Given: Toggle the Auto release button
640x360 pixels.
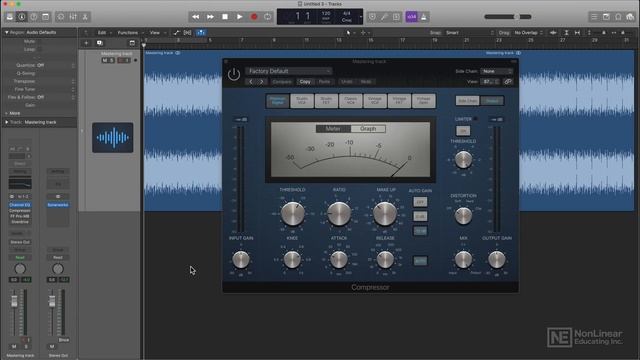Looking at the screenshot, I should click(x=420, y=260).
